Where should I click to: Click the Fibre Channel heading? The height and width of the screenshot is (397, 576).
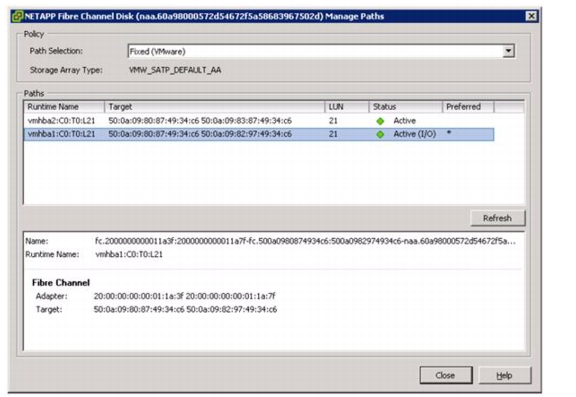pos(61,282)
